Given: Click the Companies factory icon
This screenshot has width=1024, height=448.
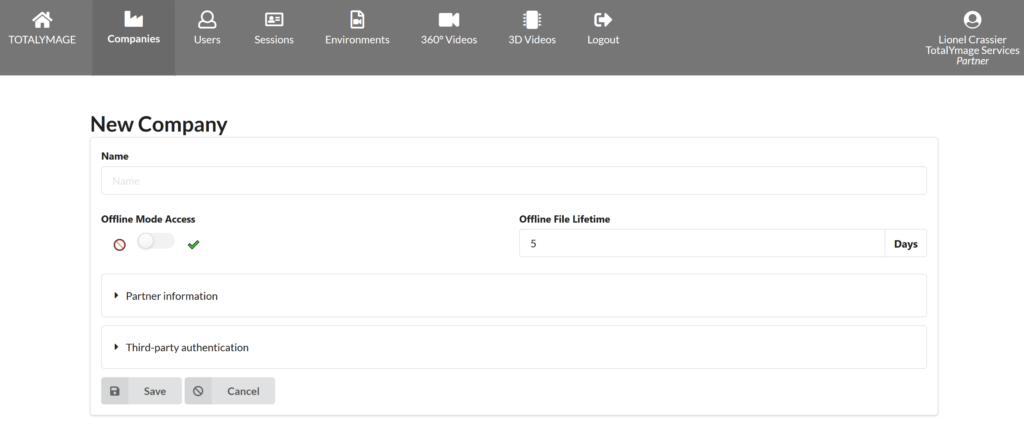Looking at the screenshot, I should tap(133, 20).
